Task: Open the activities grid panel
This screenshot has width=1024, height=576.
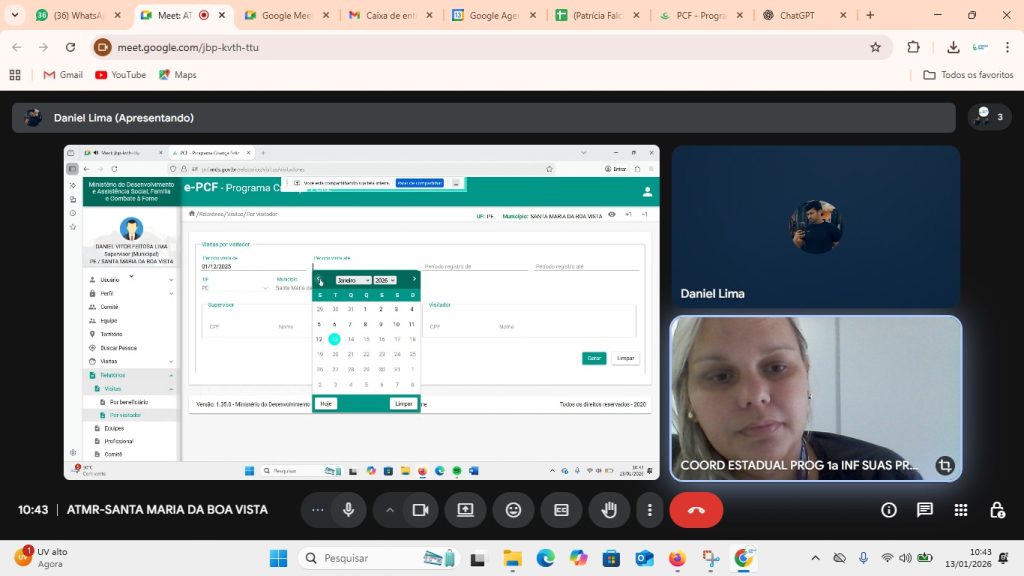Action: [961, 510]
